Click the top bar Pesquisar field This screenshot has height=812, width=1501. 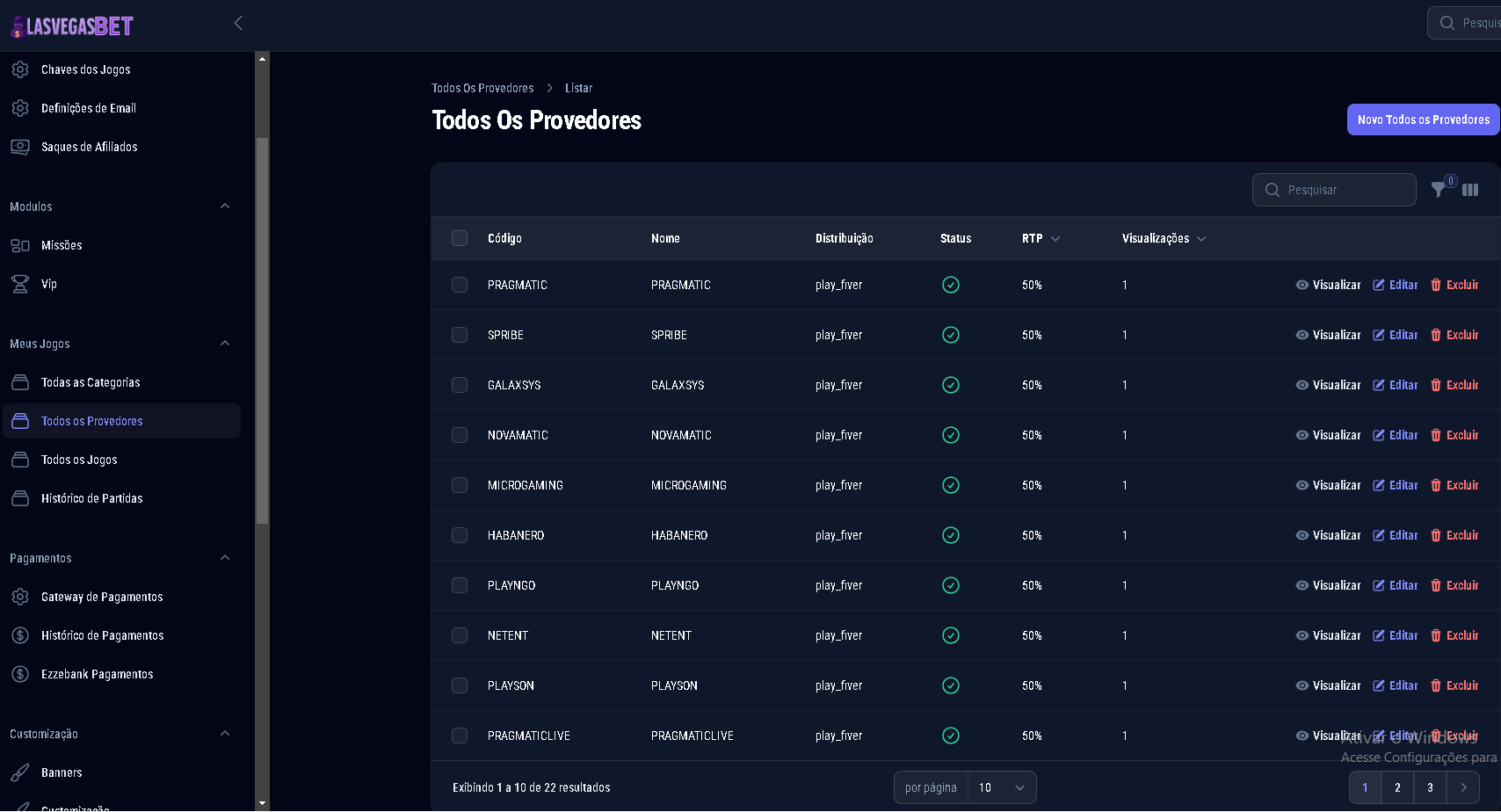coord(1465,23)
